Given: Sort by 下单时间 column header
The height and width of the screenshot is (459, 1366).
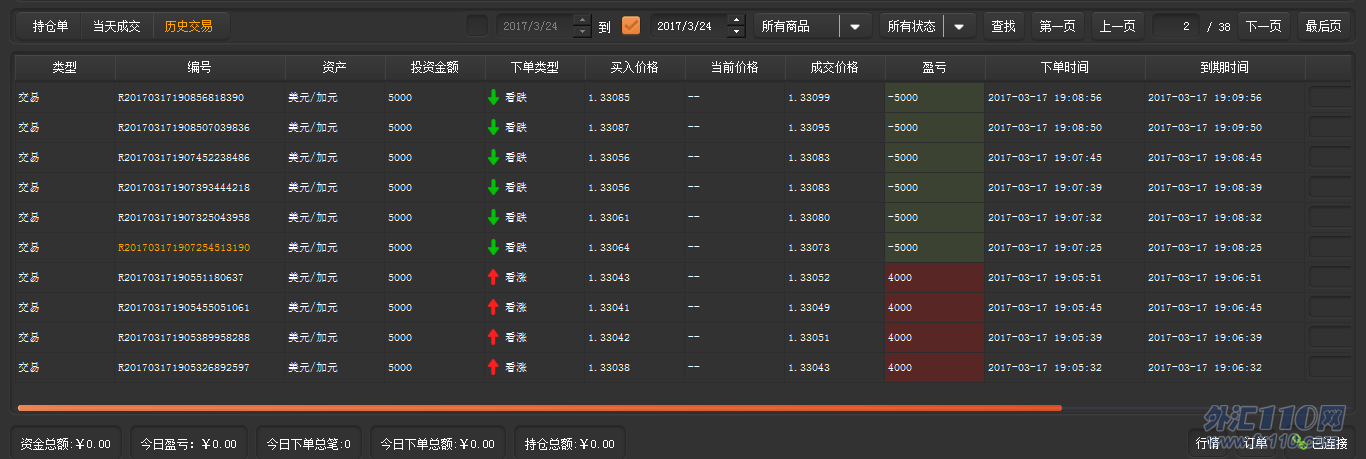Looking at the screenshot, I should pyautogui.click(x=1065, y=67).
